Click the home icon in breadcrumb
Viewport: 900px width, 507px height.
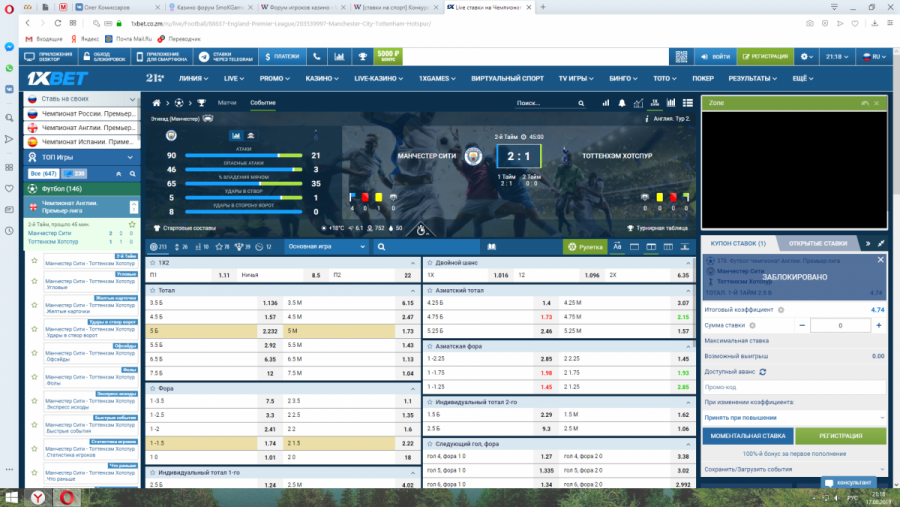coord(156,102)
